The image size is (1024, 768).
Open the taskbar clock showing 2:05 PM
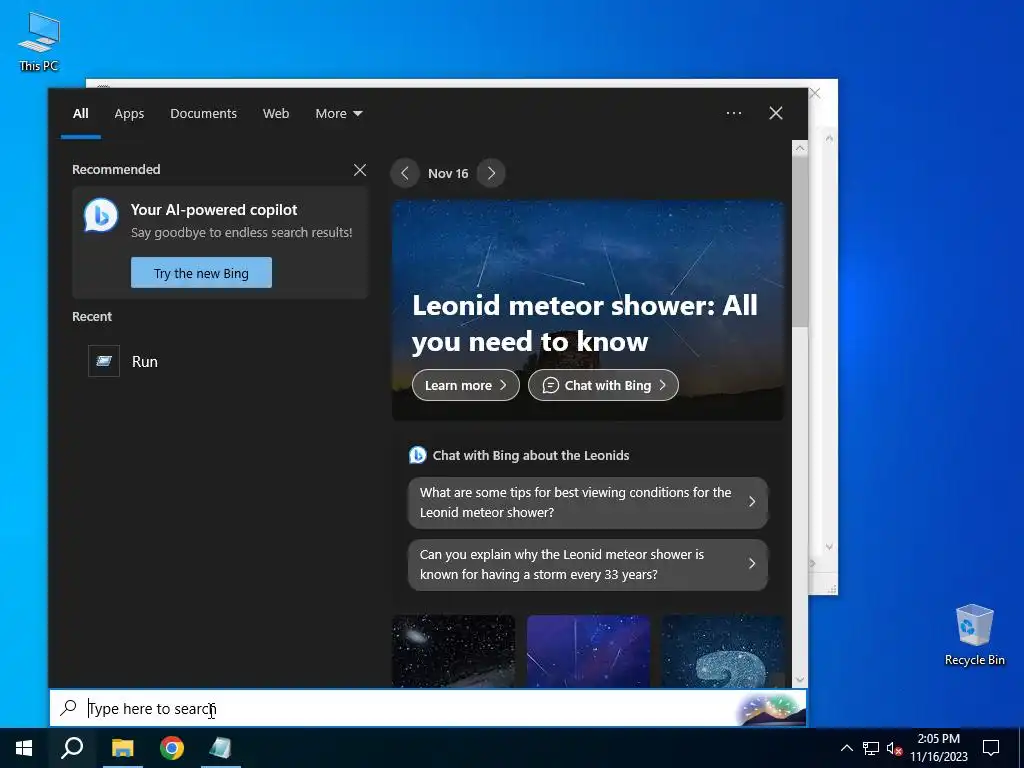(939, 748)
